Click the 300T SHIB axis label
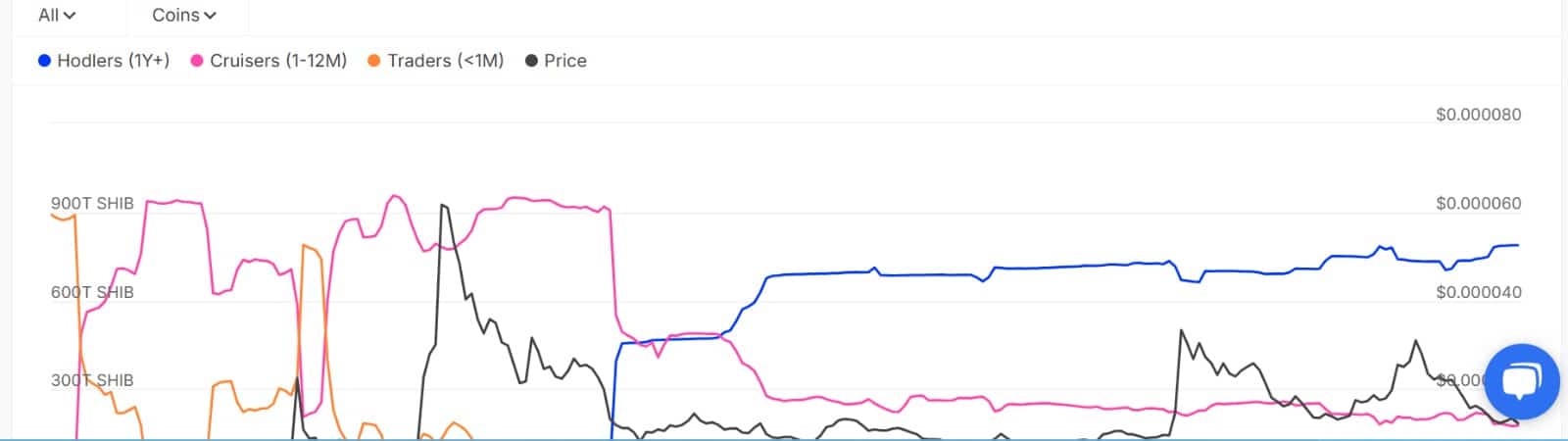 (x=92, y=380)
